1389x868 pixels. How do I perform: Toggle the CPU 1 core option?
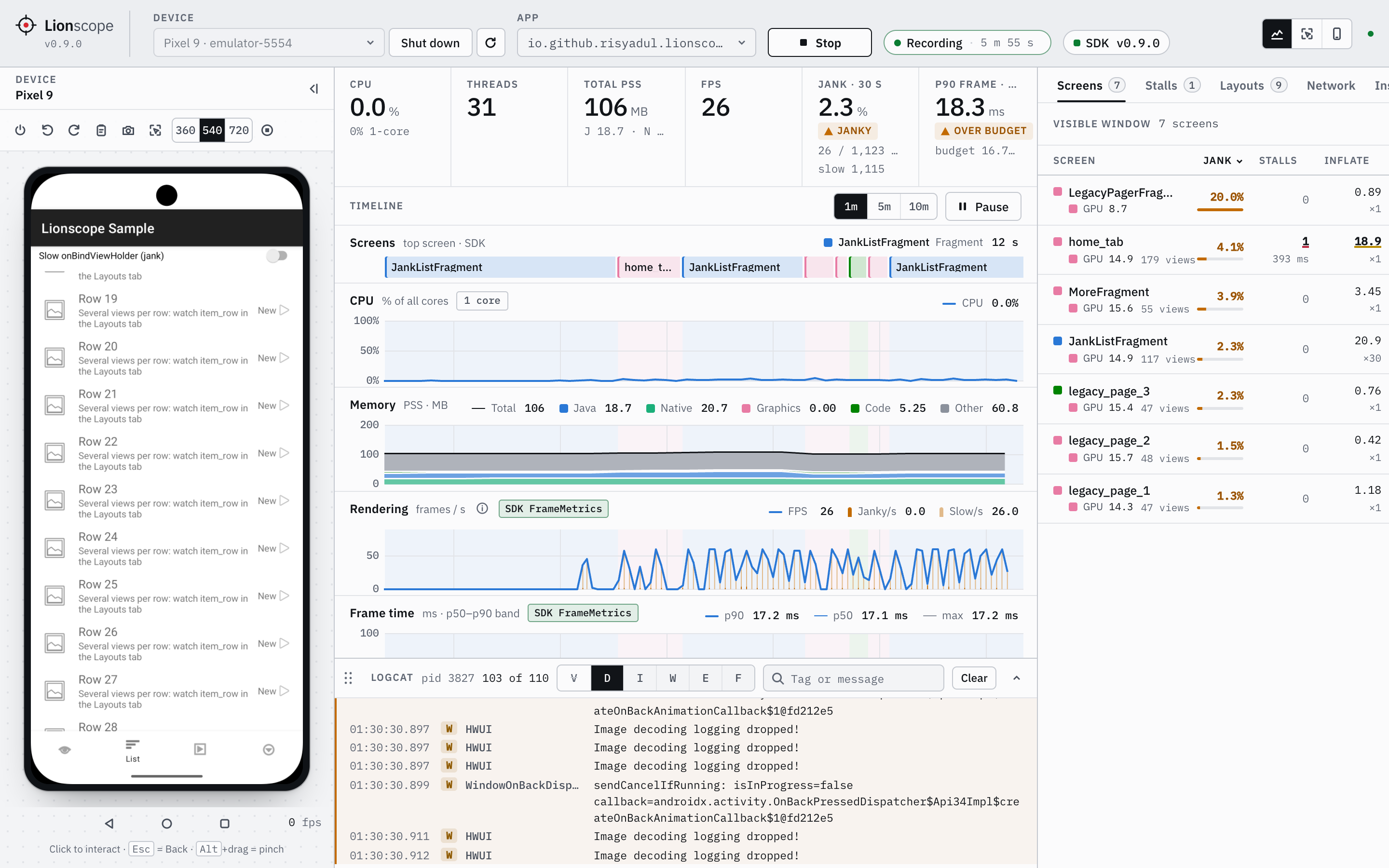pos(482,301)
